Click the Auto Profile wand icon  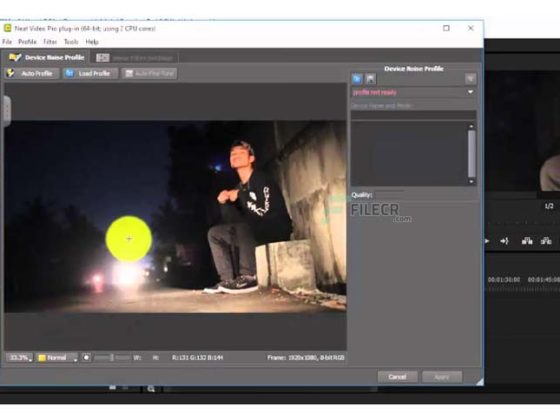[11, 73]
